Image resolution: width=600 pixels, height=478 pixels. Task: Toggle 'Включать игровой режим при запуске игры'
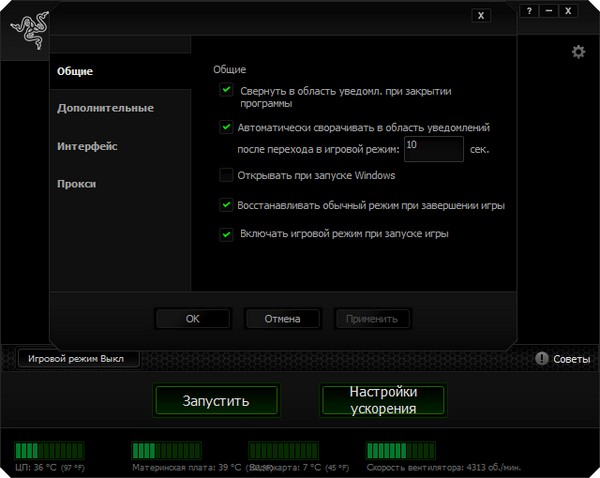coord(227,234)
